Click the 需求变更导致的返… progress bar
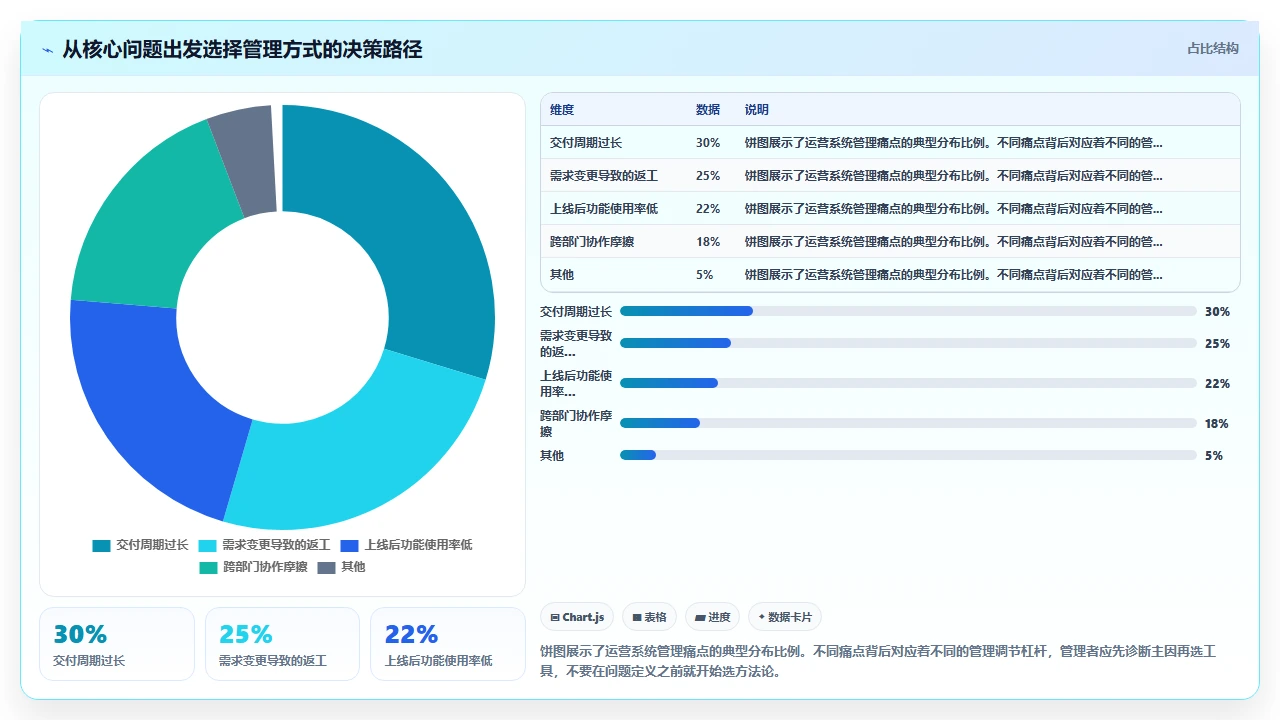 (x=908, y=343)
